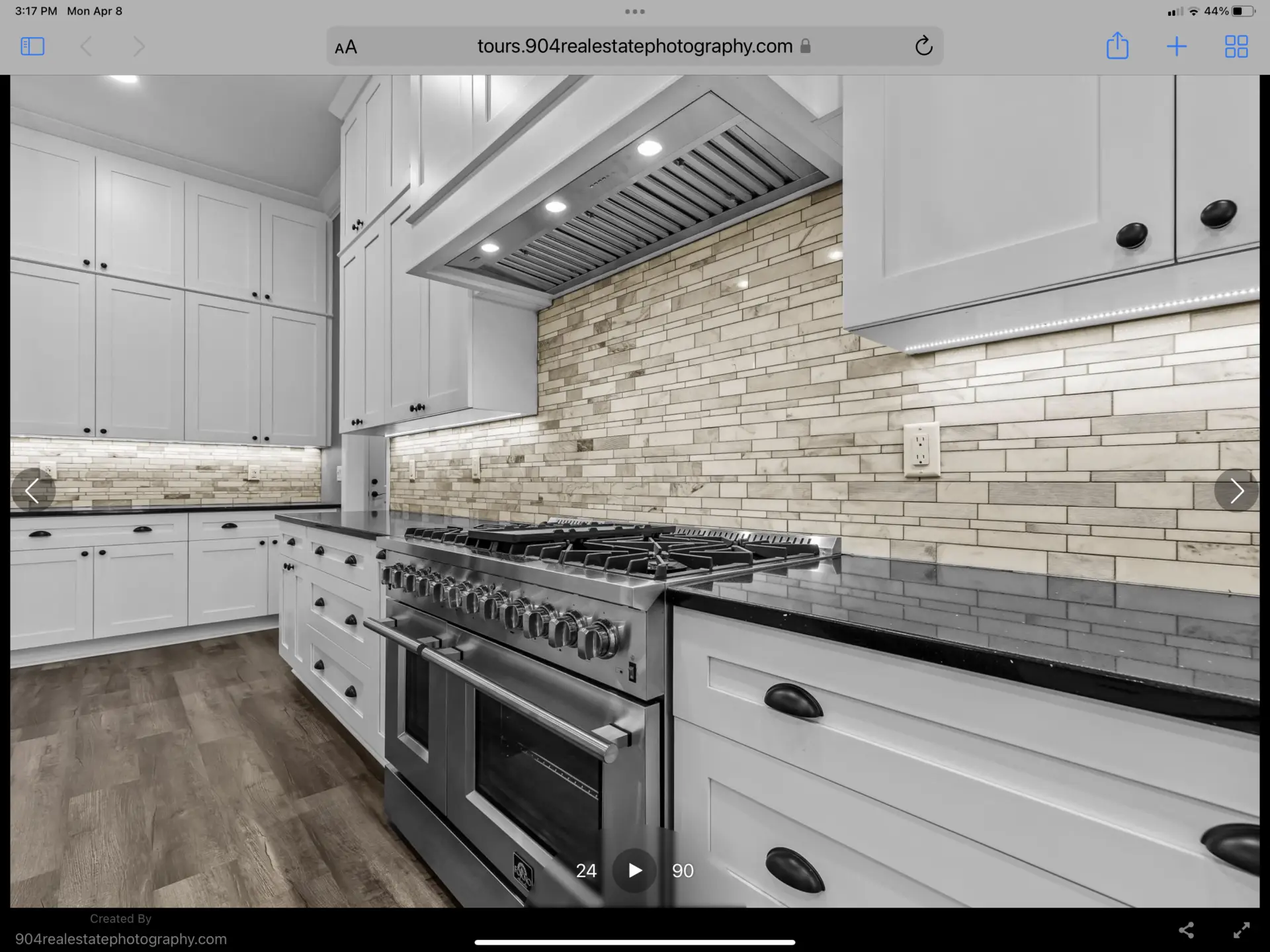Screen dimensions: 1270x952
Task: Reload the tour page
Action: click(923, 46)
